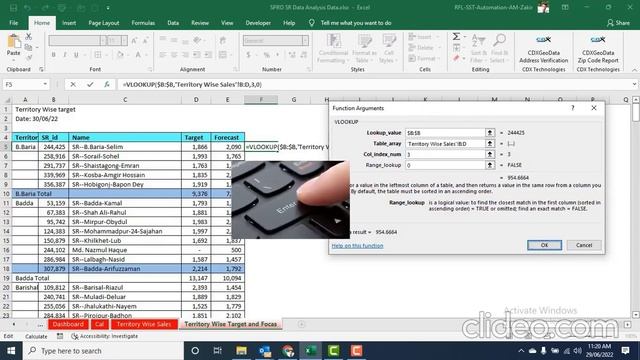Open the Cal sheet tab

tap(99, 324)
